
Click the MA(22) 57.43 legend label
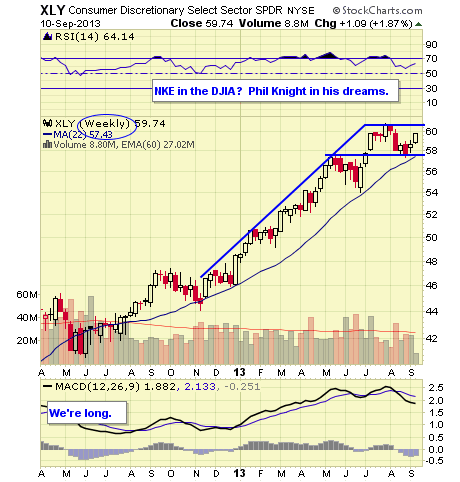click(83, 134)
